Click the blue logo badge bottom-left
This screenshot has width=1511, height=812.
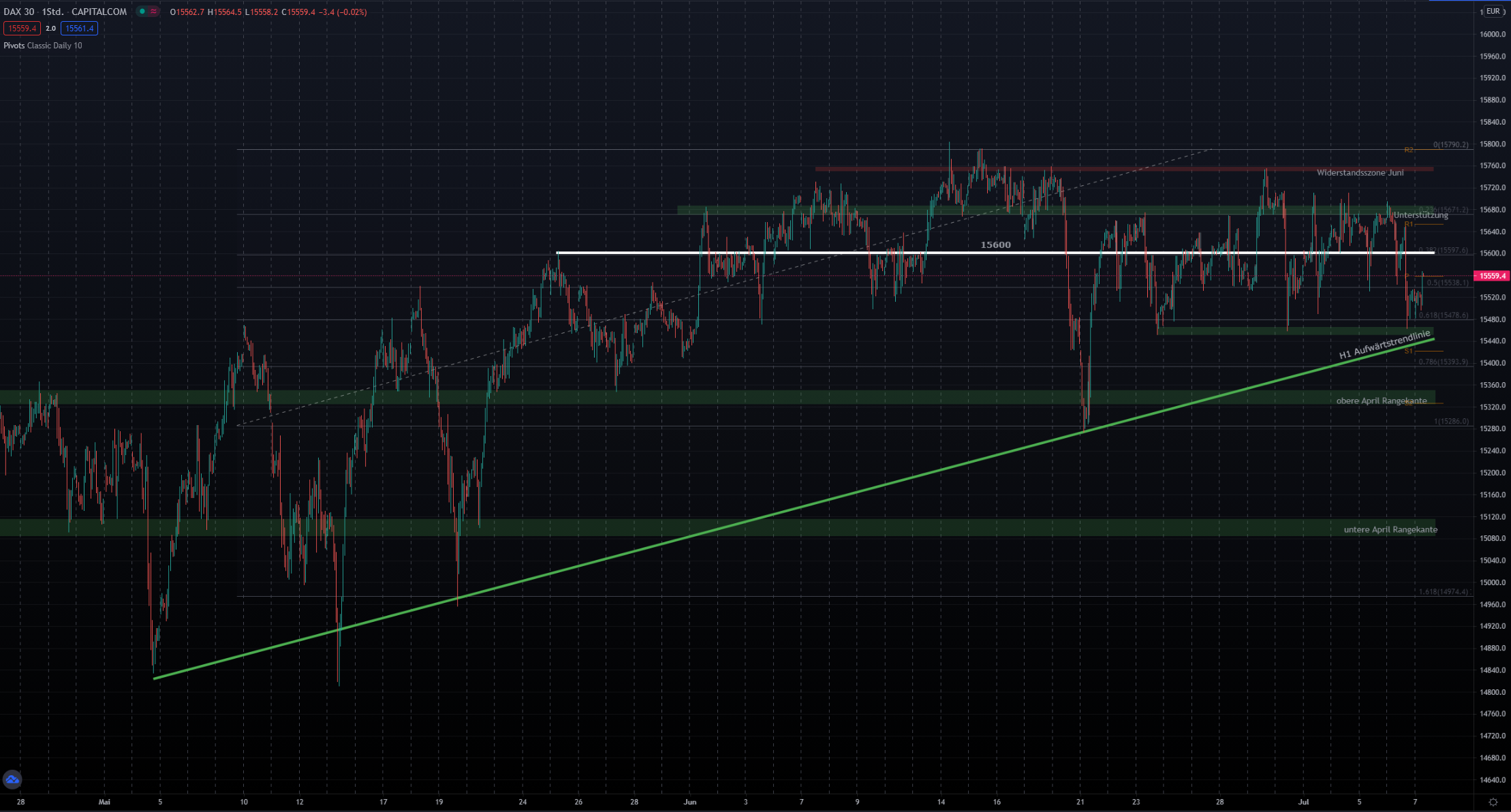(x=12, y=779)
